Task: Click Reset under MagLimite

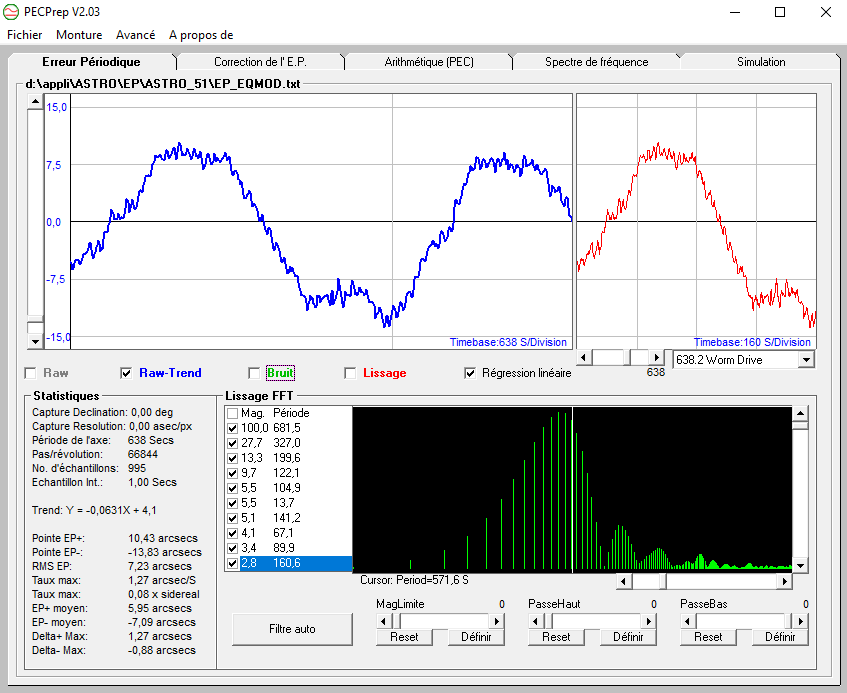Action: [404, 637]
